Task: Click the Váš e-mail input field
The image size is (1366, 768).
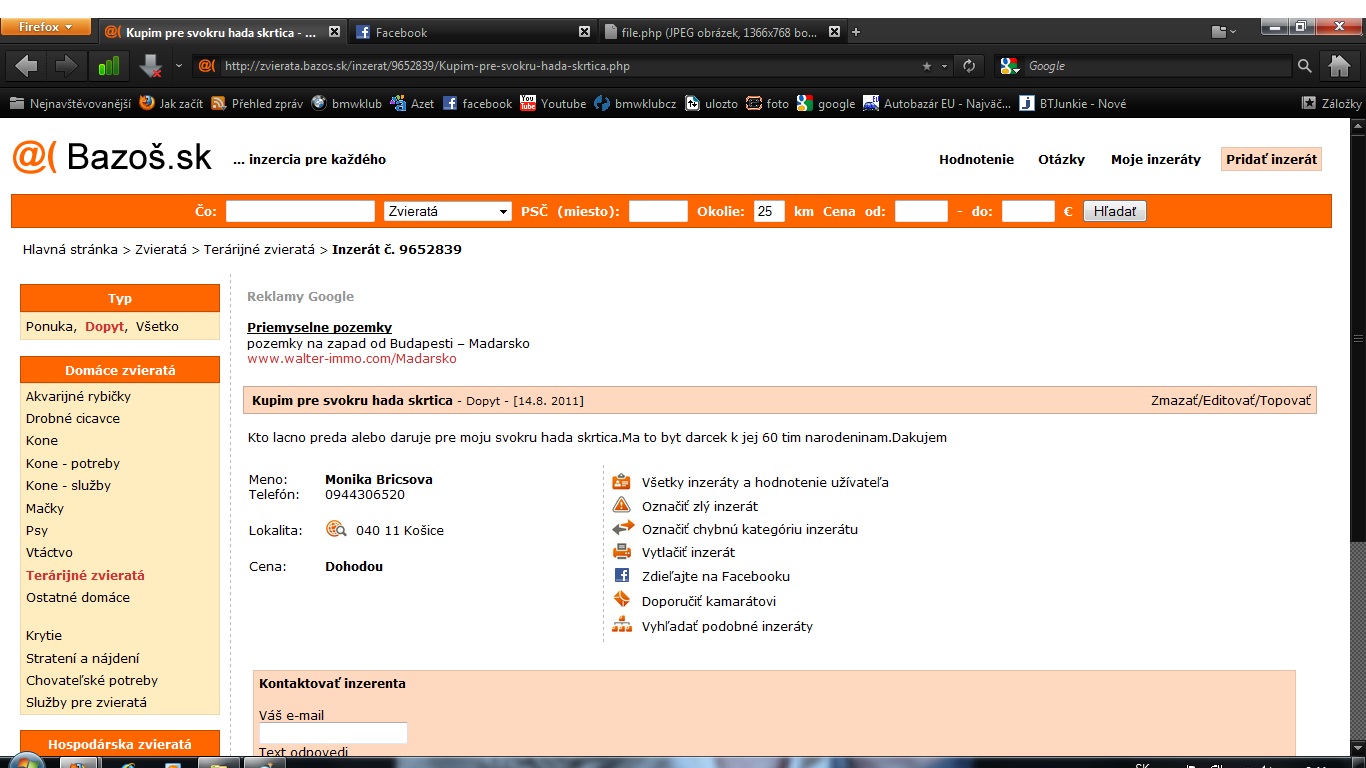Action: [x=333, y=733]
